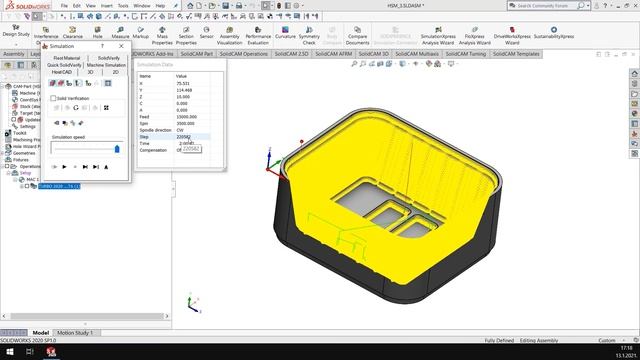
Task: Switch to the Motion Study 1 tab
Action: coord(75,333)
